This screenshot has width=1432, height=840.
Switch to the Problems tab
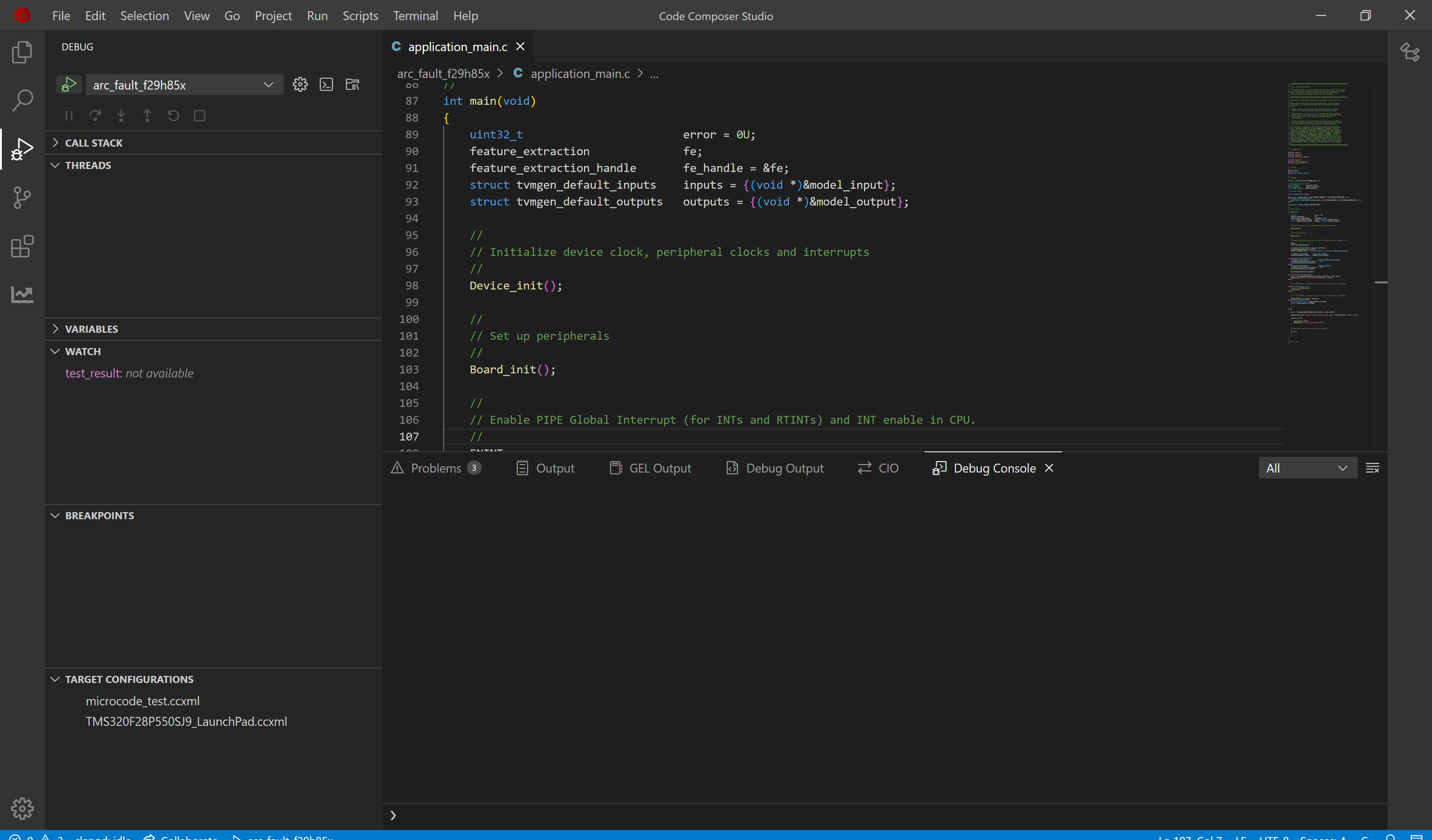tap(436, 468)
